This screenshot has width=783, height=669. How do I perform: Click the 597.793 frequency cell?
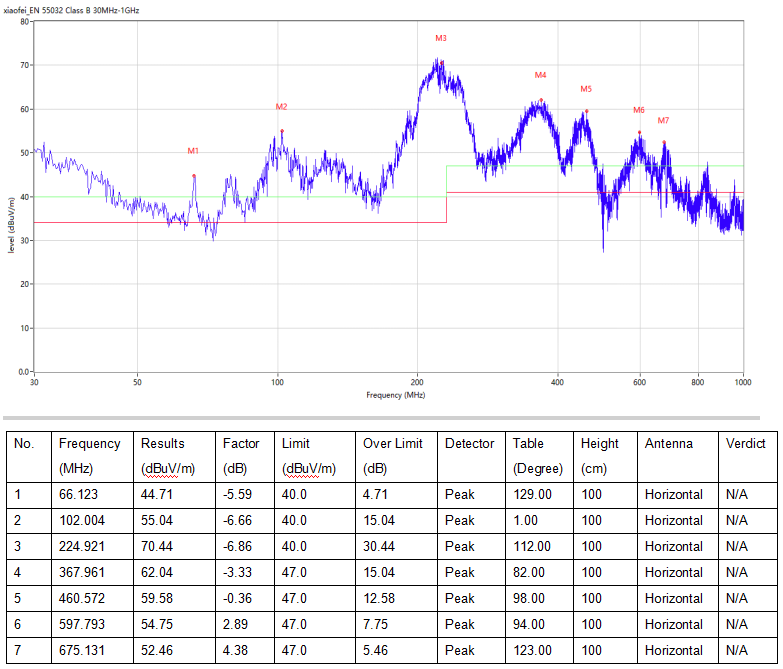83,624
